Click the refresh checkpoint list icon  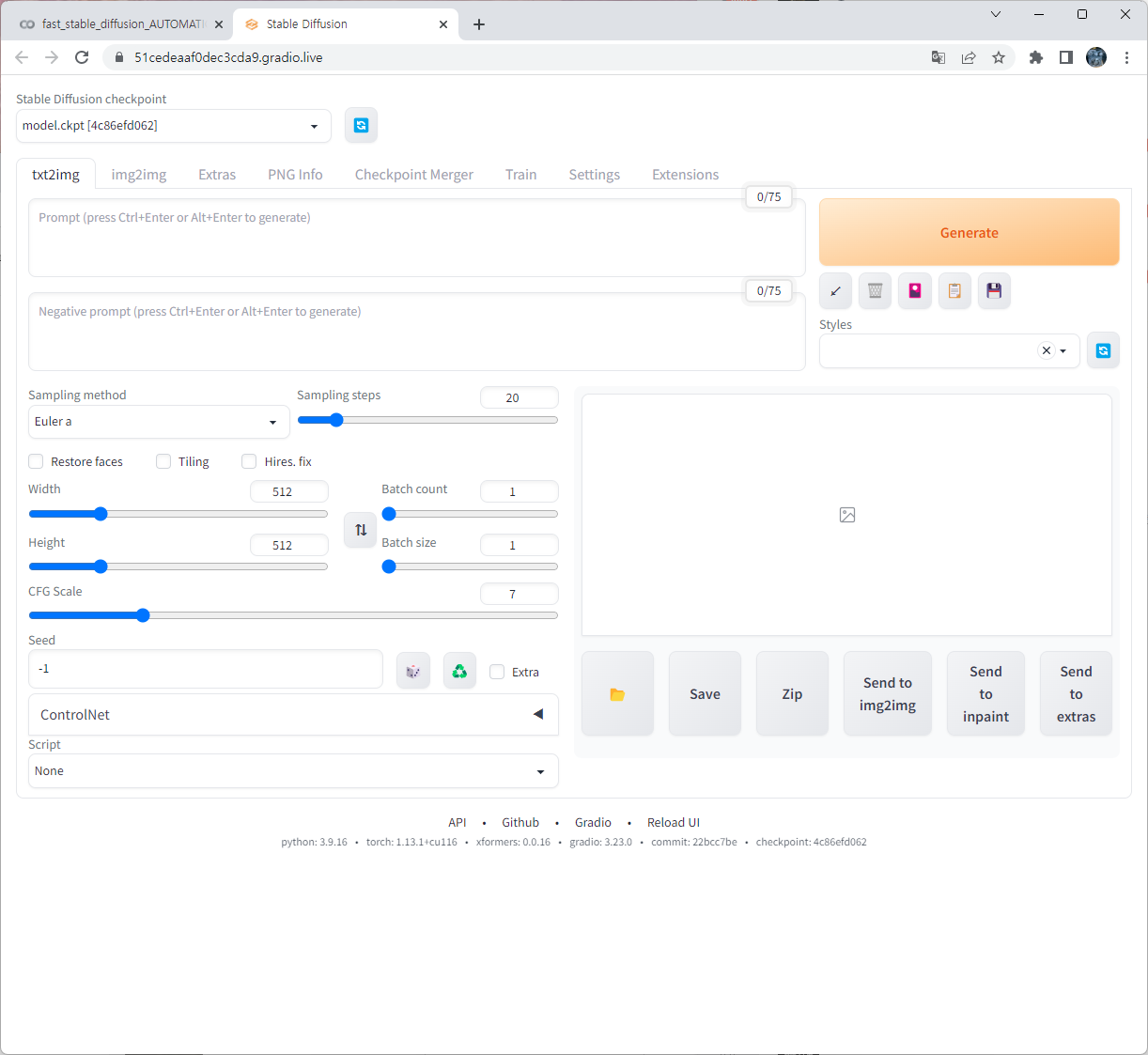[x=361, y=124]
